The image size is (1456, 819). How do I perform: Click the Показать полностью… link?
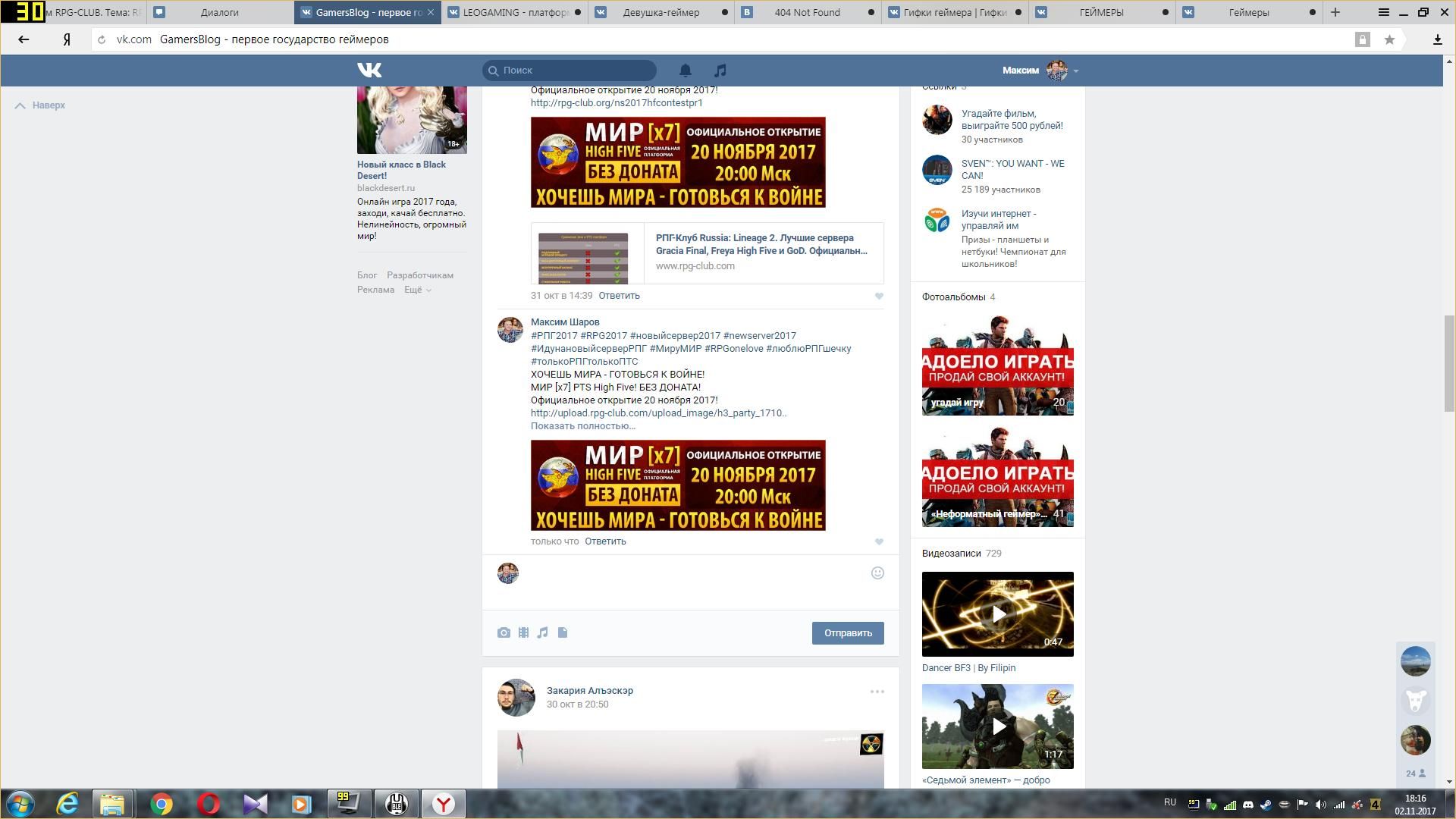click(x=582, y=426)
